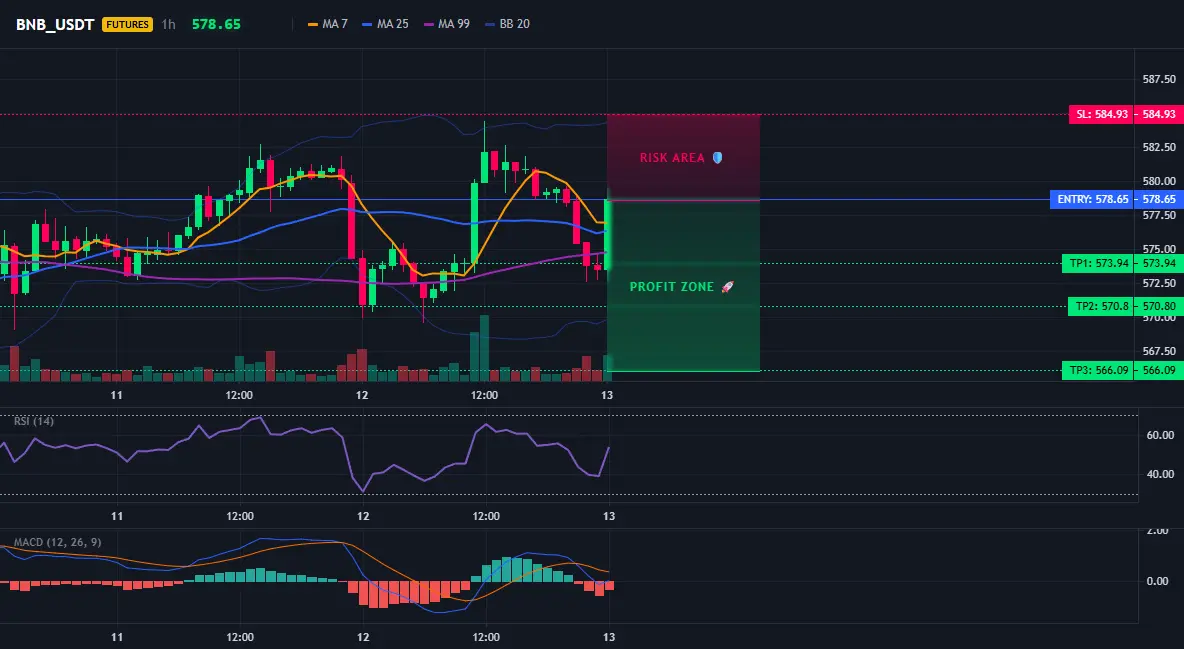Click the 584.93 stop-loss price tag on axis

(x=1159, y=114)
